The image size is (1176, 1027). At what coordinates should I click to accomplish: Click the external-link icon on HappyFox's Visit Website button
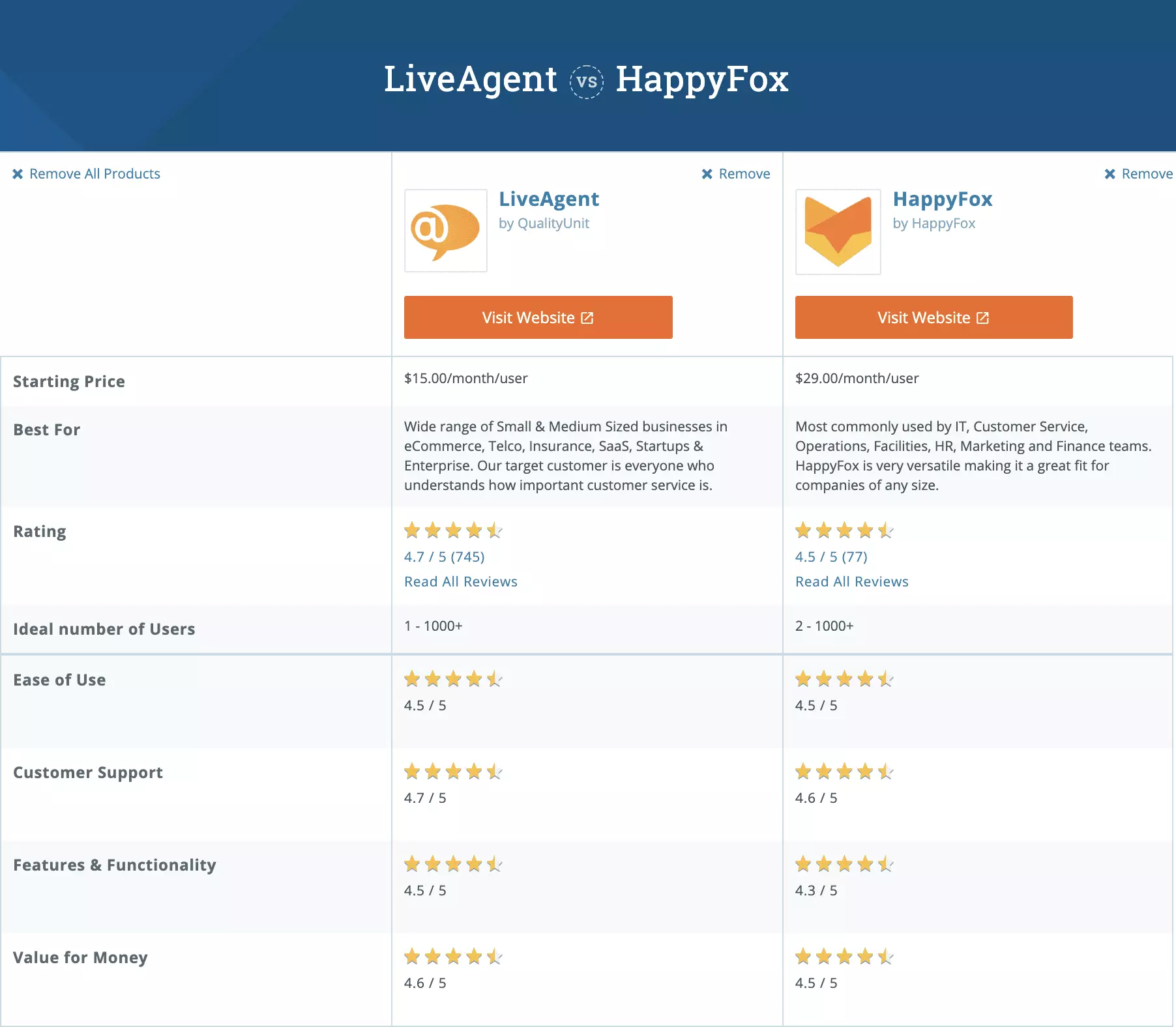982,317
